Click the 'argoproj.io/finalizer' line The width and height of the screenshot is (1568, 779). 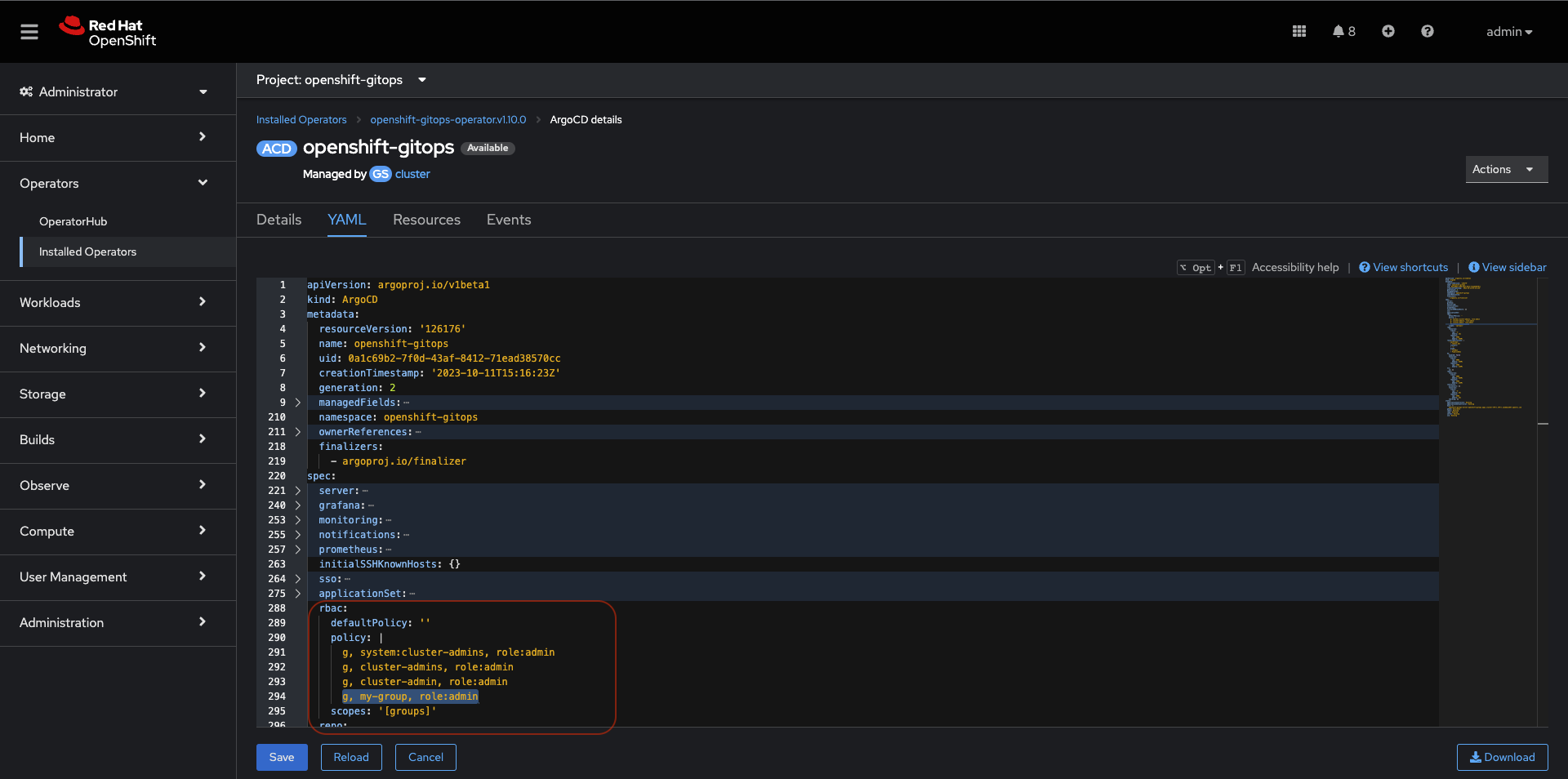(399, 461)
